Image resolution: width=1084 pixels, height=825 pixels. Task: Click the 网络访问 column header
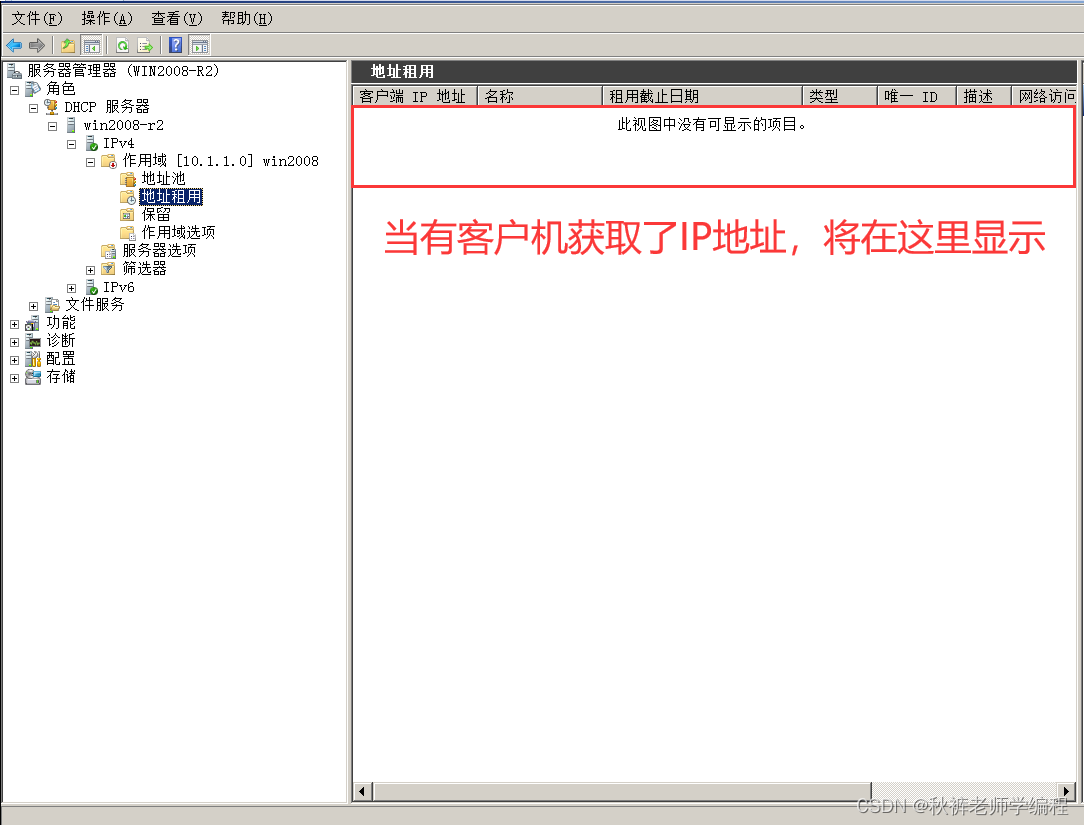1044,96
